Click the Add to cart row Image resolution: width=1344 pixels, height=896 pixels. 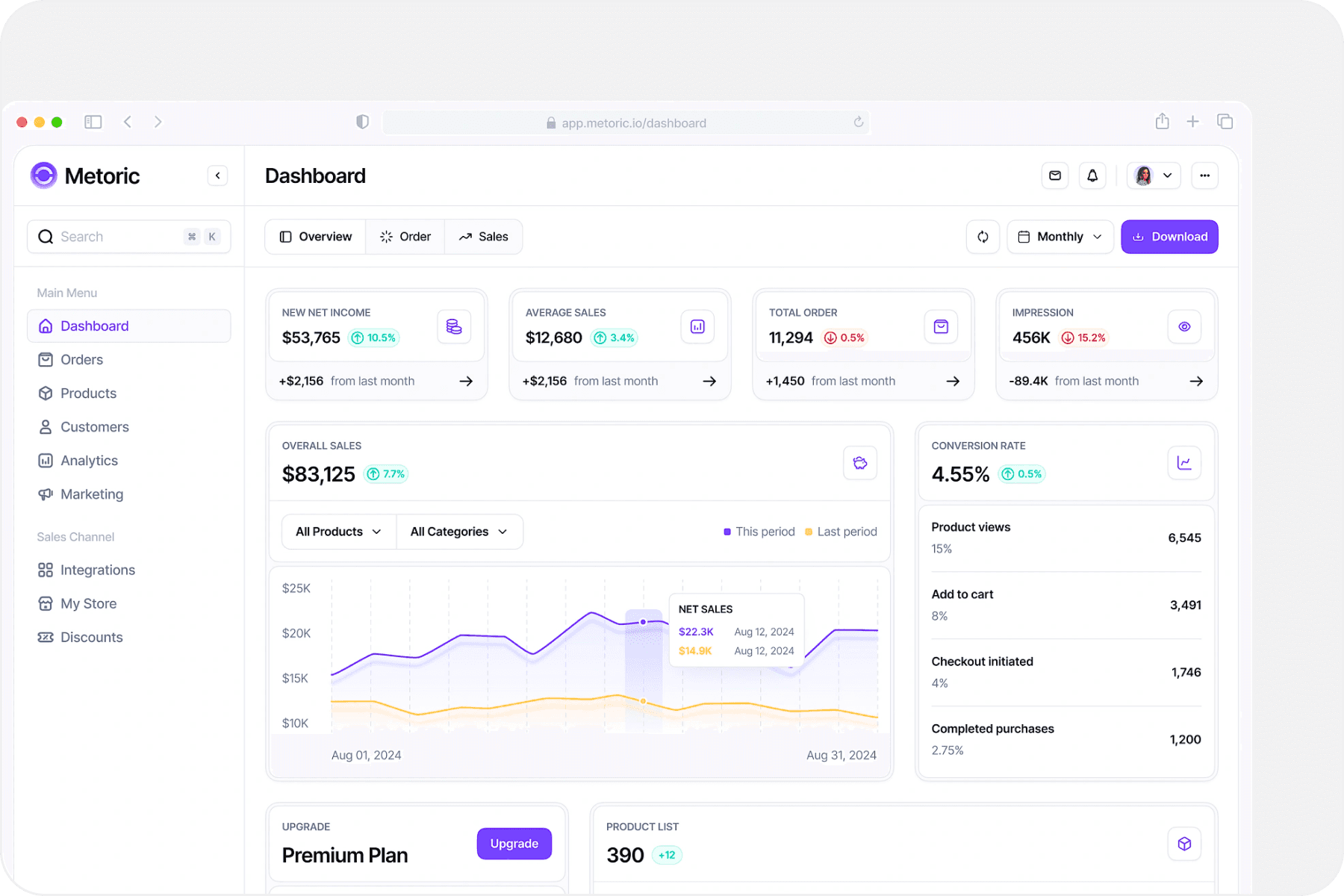tap(1066, 605)
